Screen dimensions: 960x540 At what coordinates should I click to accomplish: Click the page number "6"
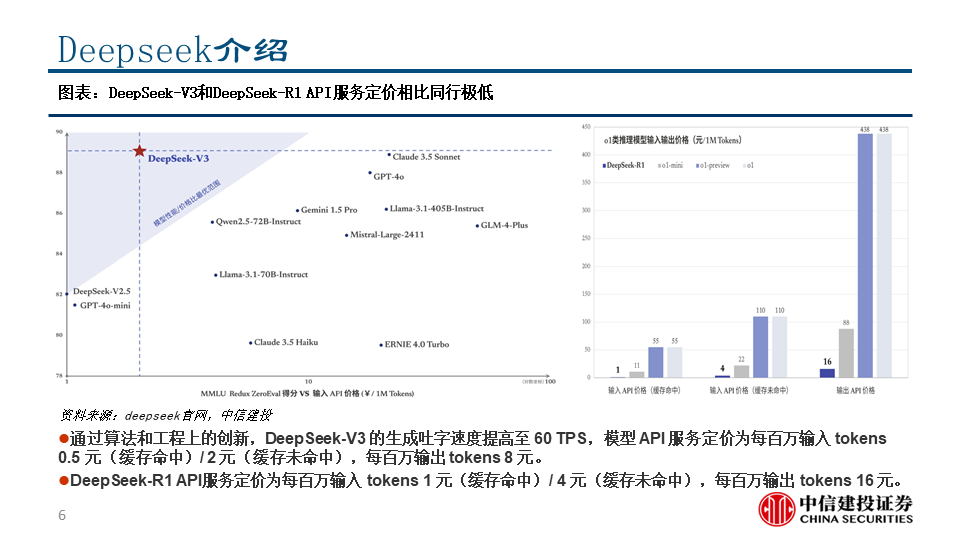pos(62,515)
